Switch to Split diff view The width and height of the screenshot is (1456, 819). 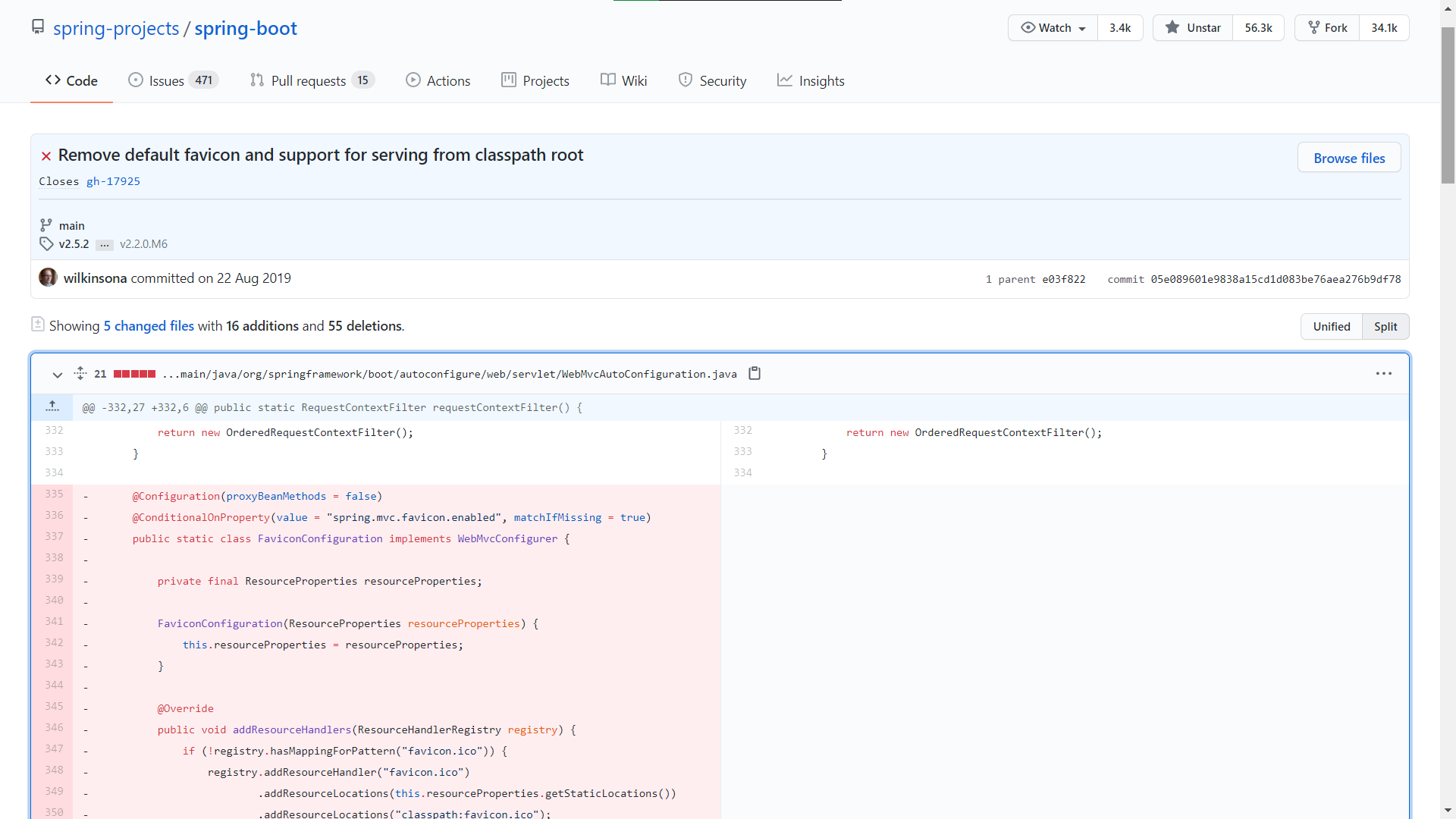click(x=1385, y=326)
